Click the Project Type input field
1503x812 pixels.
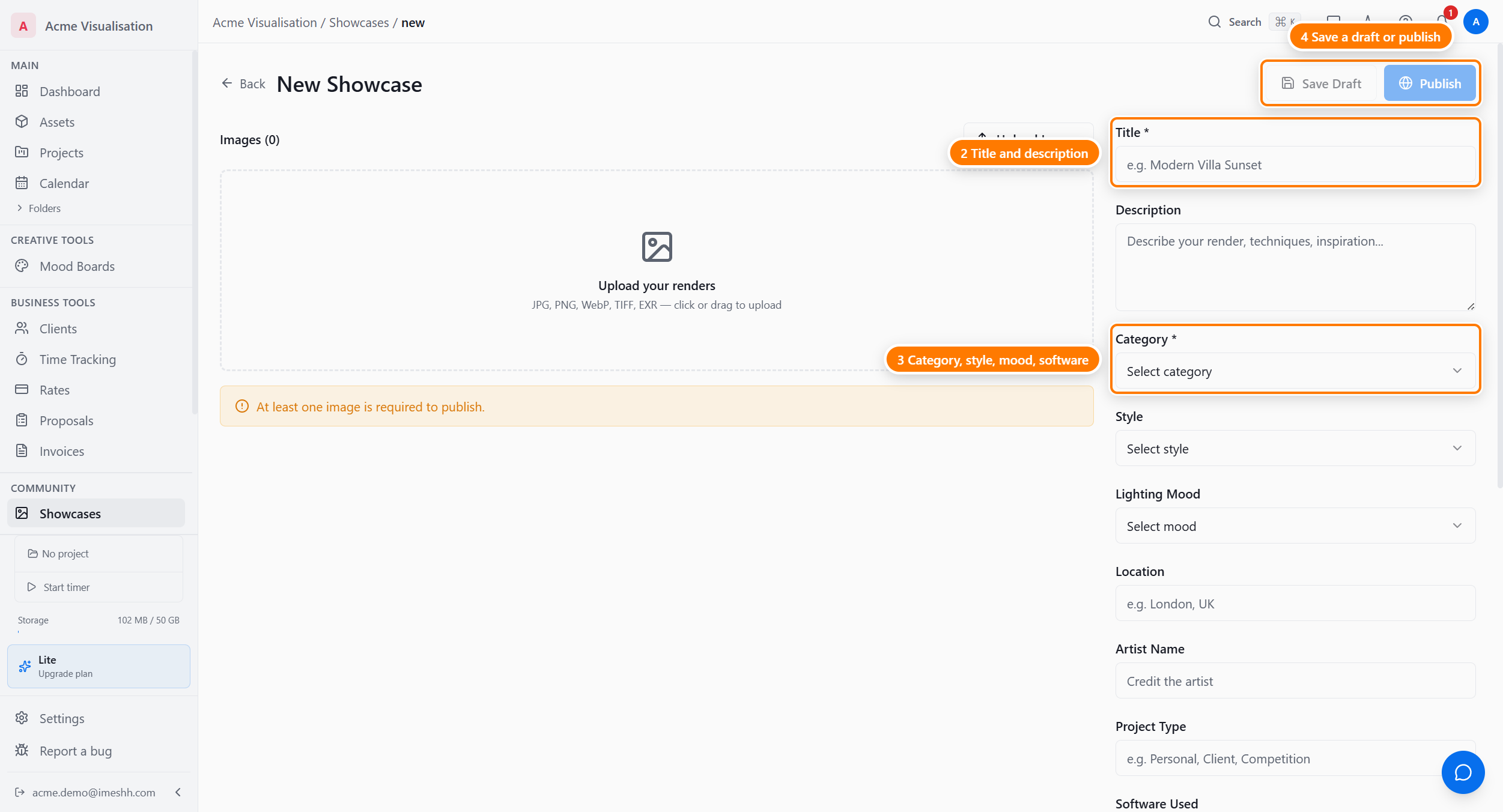[1295, 759]
